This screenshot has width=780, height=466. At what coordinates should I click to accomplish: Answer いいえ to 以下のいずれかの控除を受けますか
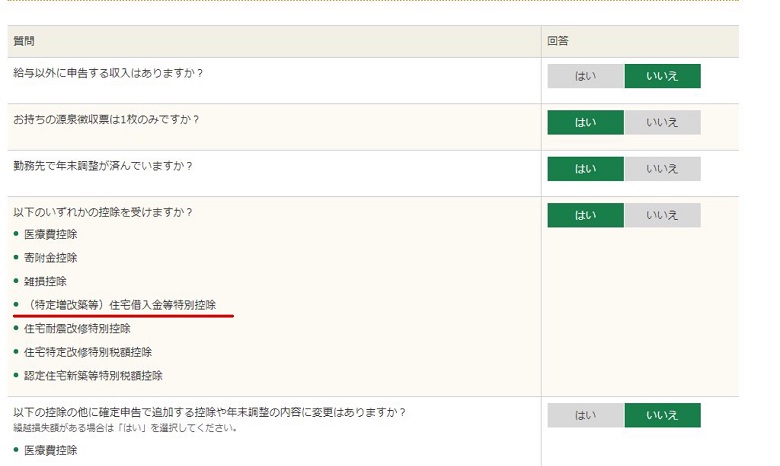(662, 215)
